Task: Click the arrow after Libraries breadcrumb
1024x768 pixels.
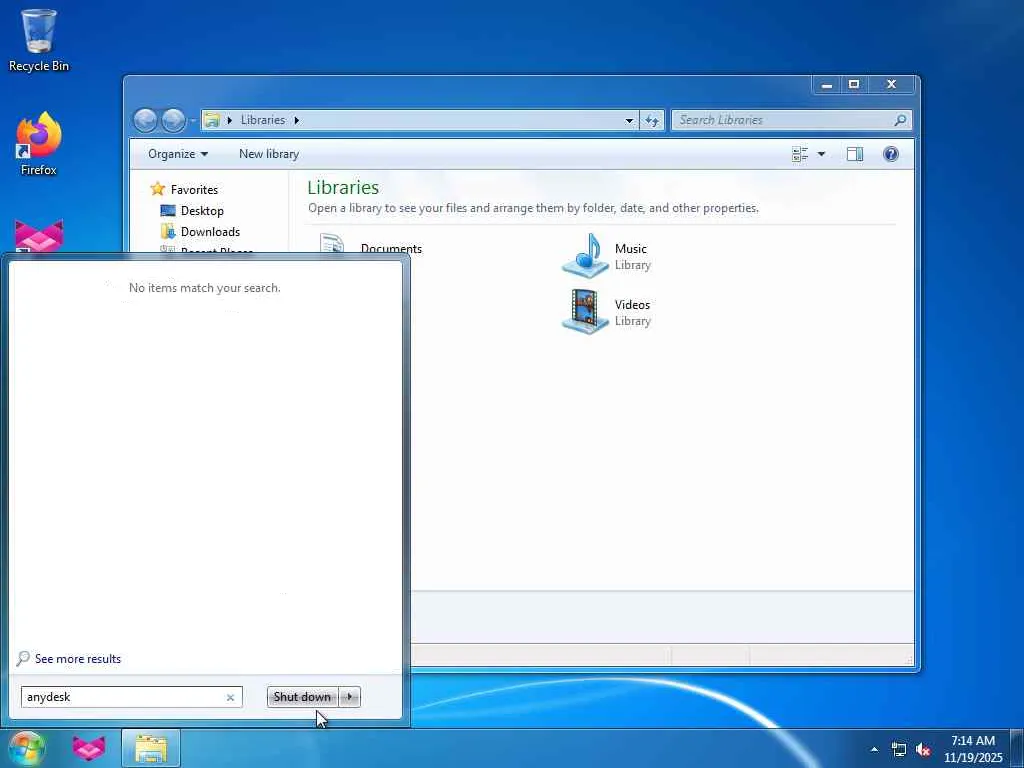Action: click(296, 120)
